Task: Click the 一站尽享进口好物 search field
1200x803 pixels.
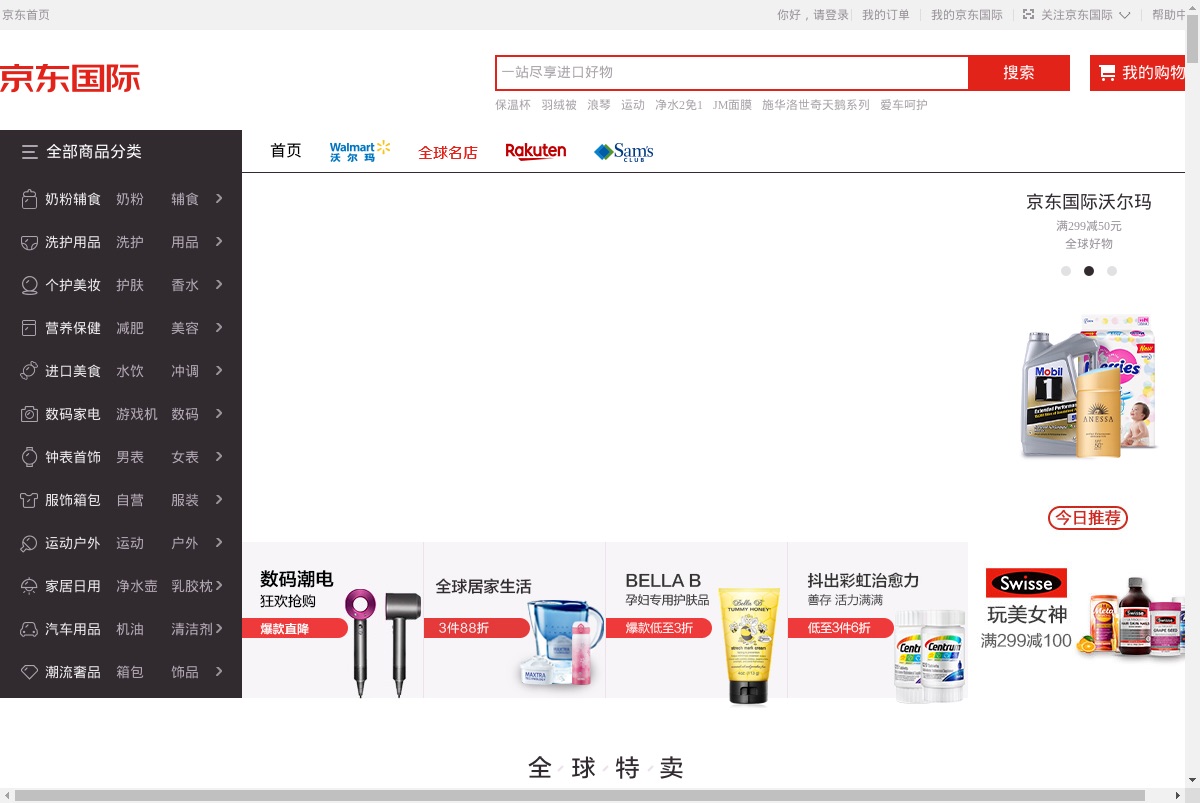Action: click(732, 73)
